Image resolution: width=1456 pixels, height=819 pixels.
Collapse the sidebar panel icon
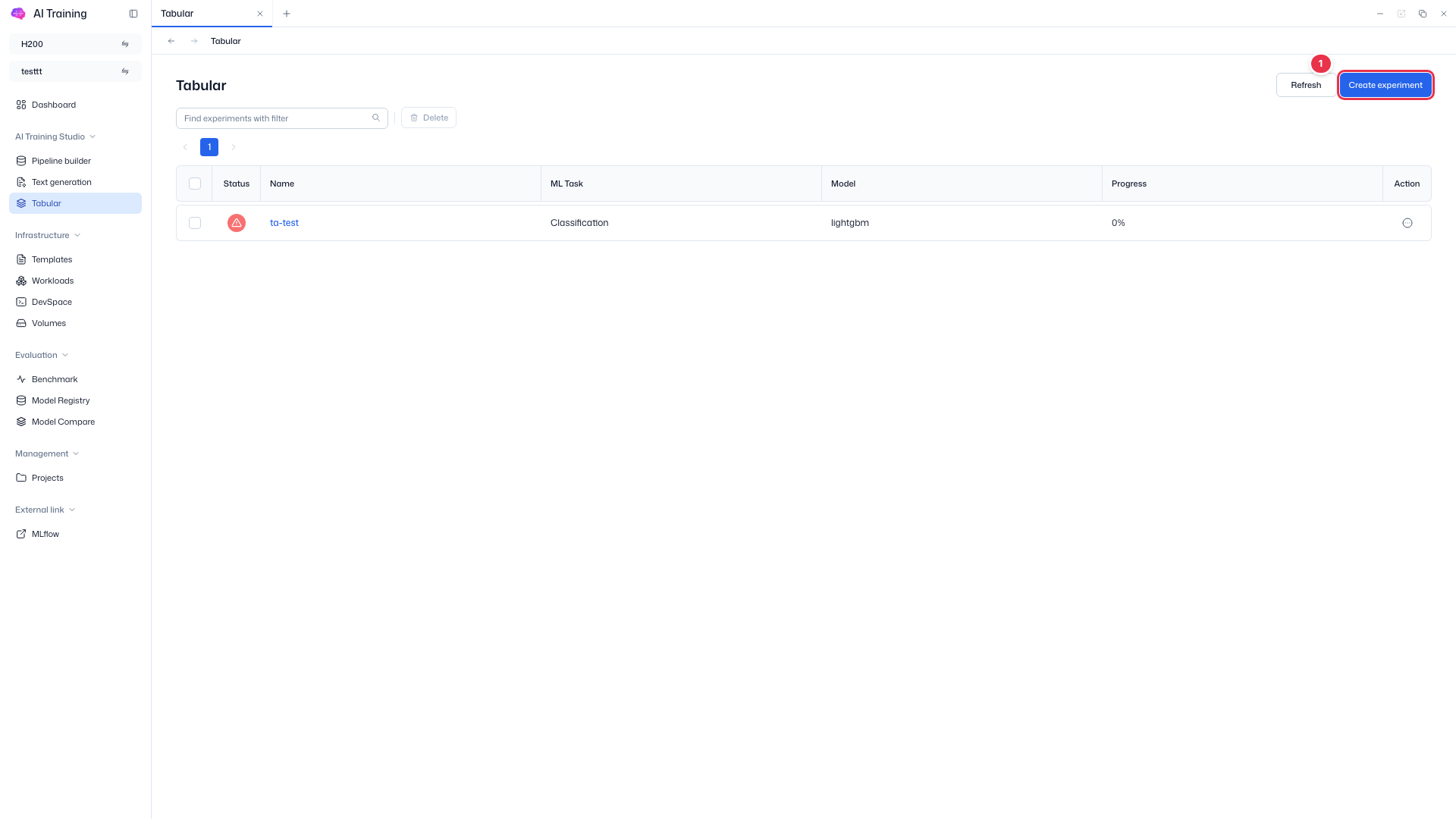[133, 14]
